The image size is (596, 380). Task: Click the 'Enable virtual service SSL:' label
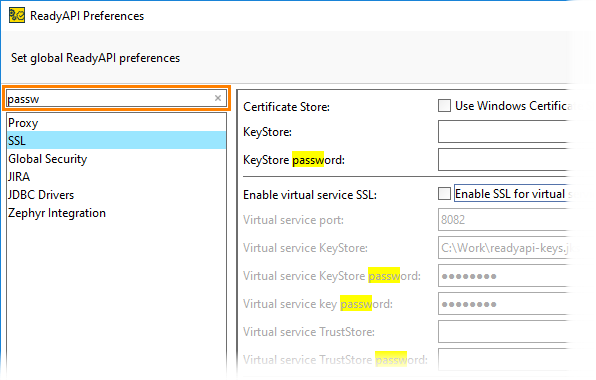[x=310, y=195]
